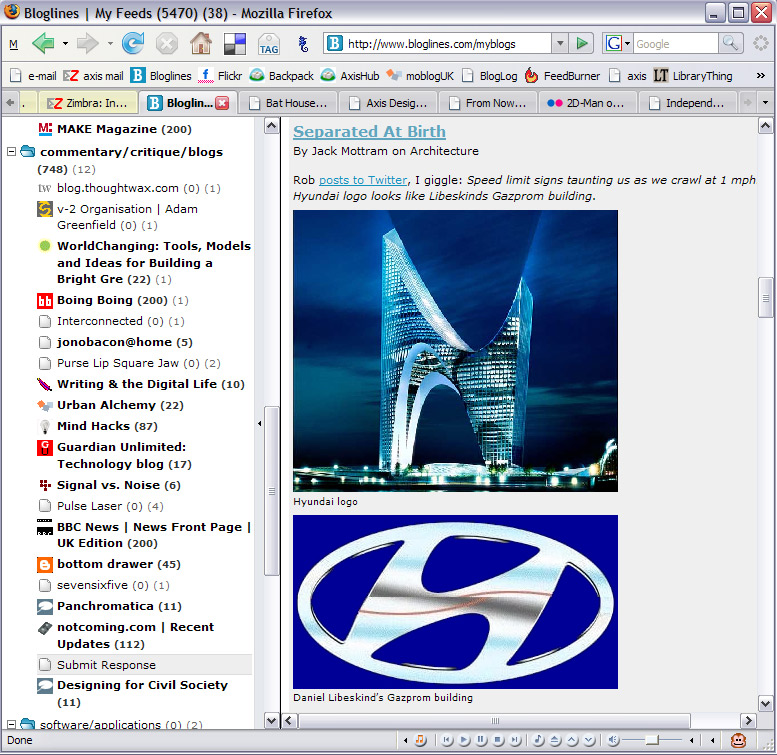Play music with status bar play button
777x755 pixels.
pos(464,740)
